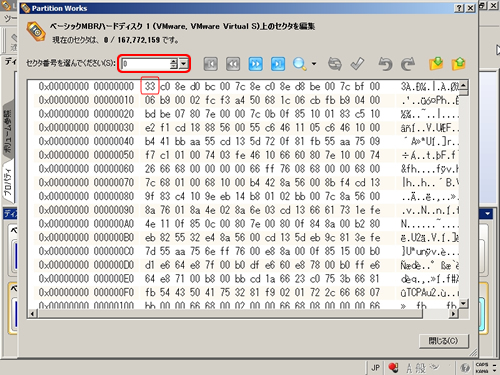Click the IME A input mode indicator
This screenshot has height=375, width=500.
(x=410, y=368)
